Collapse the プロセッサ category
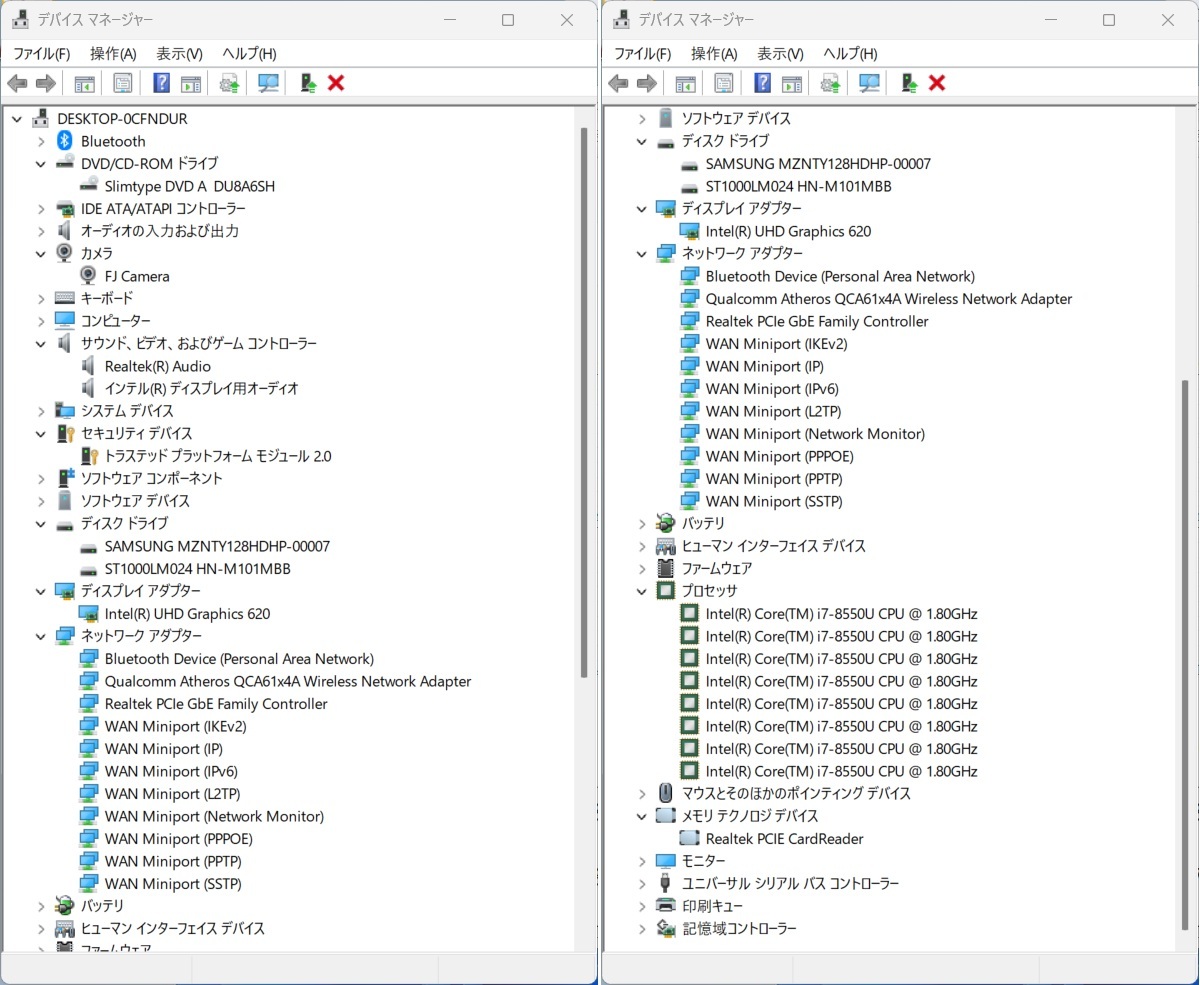Viewport: 1200px width, 985px height. pyautogui.click(x=642, y=591)
